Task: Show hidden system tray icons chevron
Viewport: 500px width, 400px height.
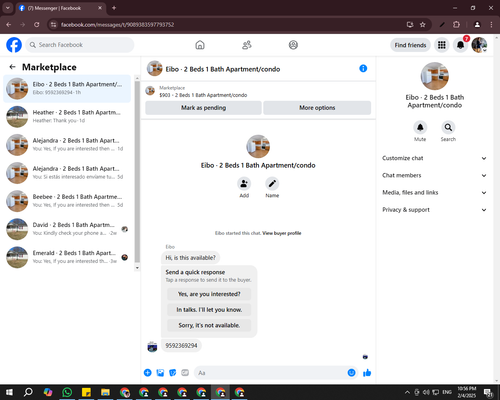Action: coord(407,392)
